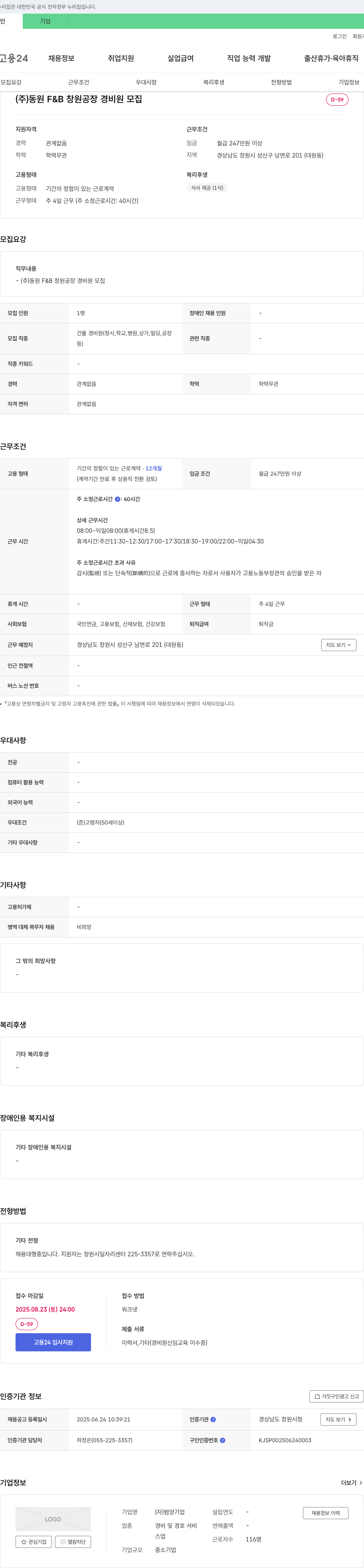Image resolution: width=364 pixels, height=1568 pixels.
Task: Open the 고용24 home logo
Action: pyautogui.click(x=13, y=58)
